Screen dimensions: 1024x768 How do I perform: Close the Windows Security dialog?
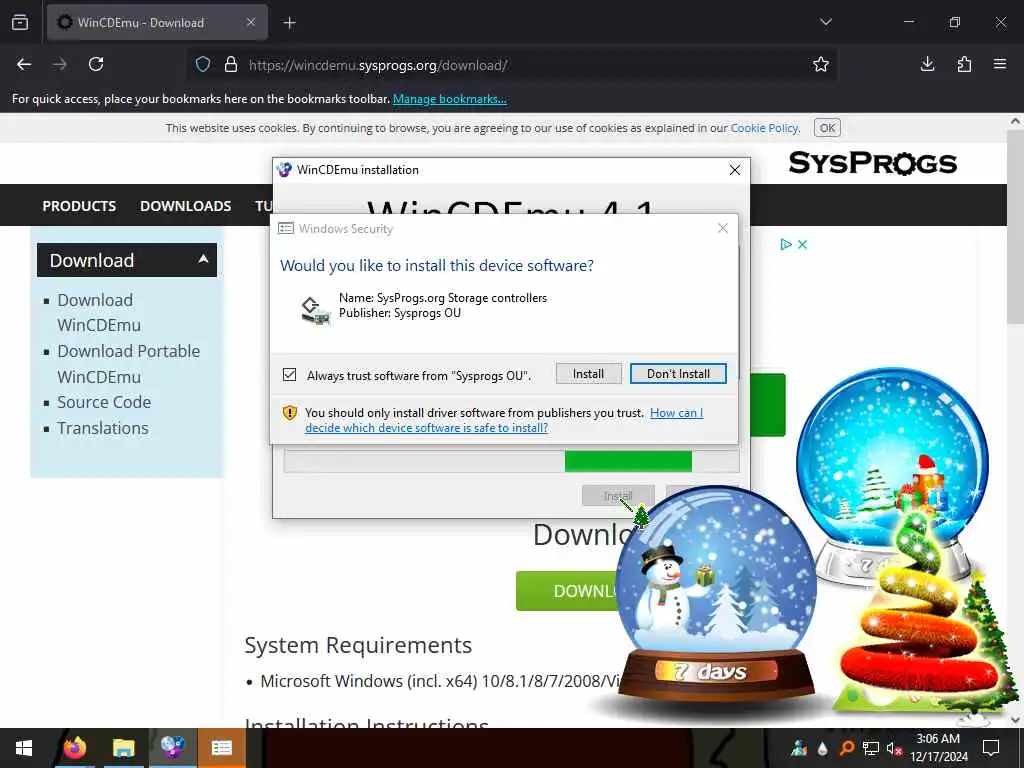(723, 228)
